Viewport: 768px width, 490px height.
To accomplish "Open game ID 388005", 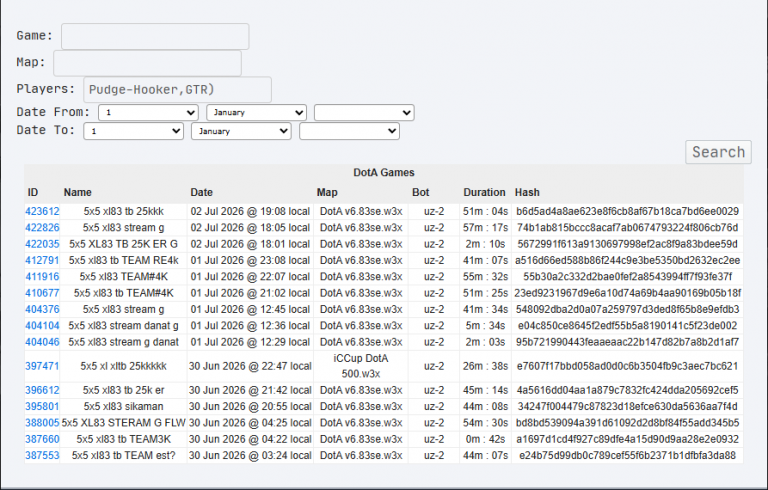I will point(42,423).
